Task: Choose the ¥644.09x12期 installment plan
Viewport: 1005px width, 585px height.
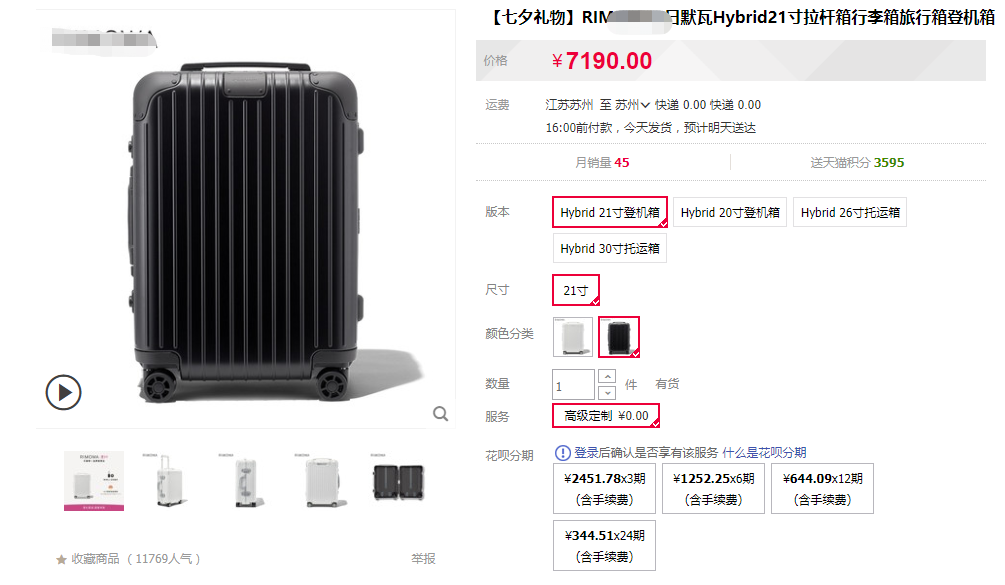Action: [822, 488]
